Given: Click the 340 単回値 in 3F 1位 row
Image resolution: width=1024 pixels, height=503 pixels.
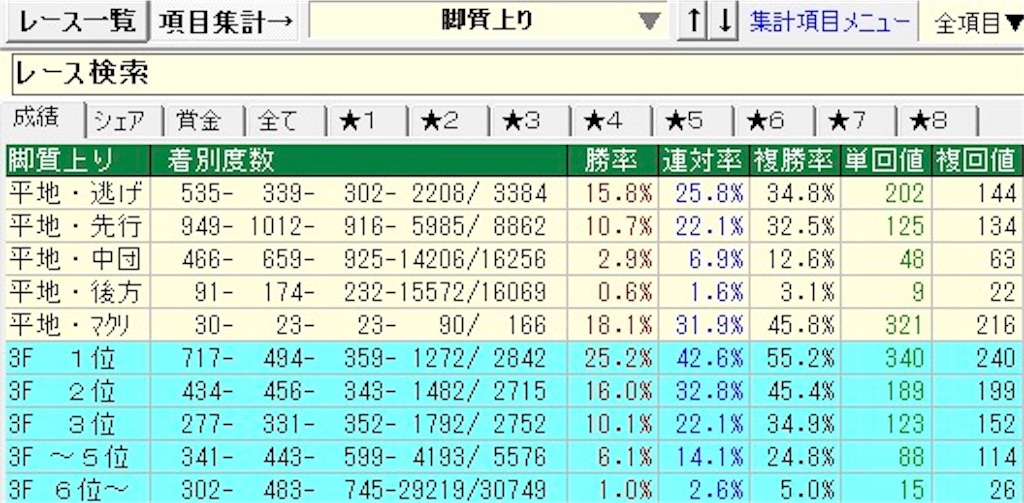Looking at the screenshot, I should click(x=886, y=357).
